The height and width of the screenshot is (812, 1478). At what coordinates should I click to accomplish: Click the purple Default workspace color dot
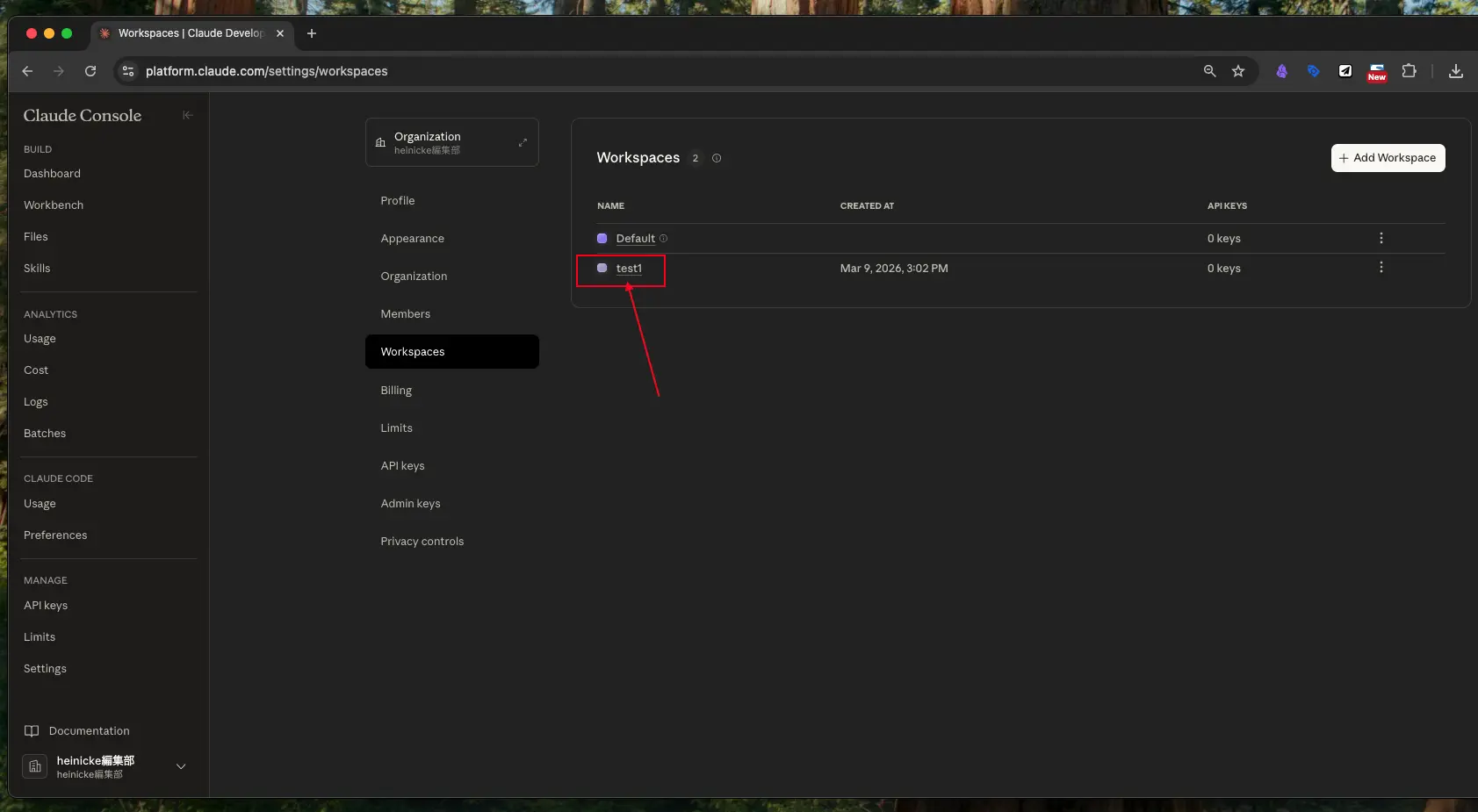click(602, 239)
